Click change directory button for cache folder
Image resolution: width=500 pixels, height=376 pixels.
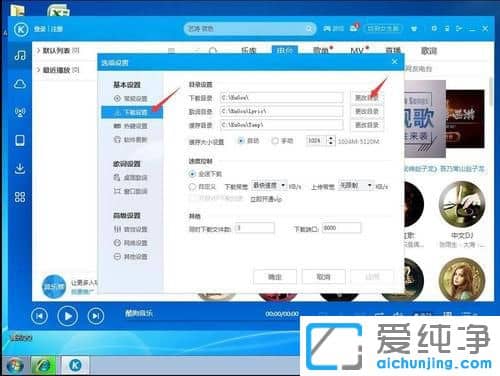point(367,125)
